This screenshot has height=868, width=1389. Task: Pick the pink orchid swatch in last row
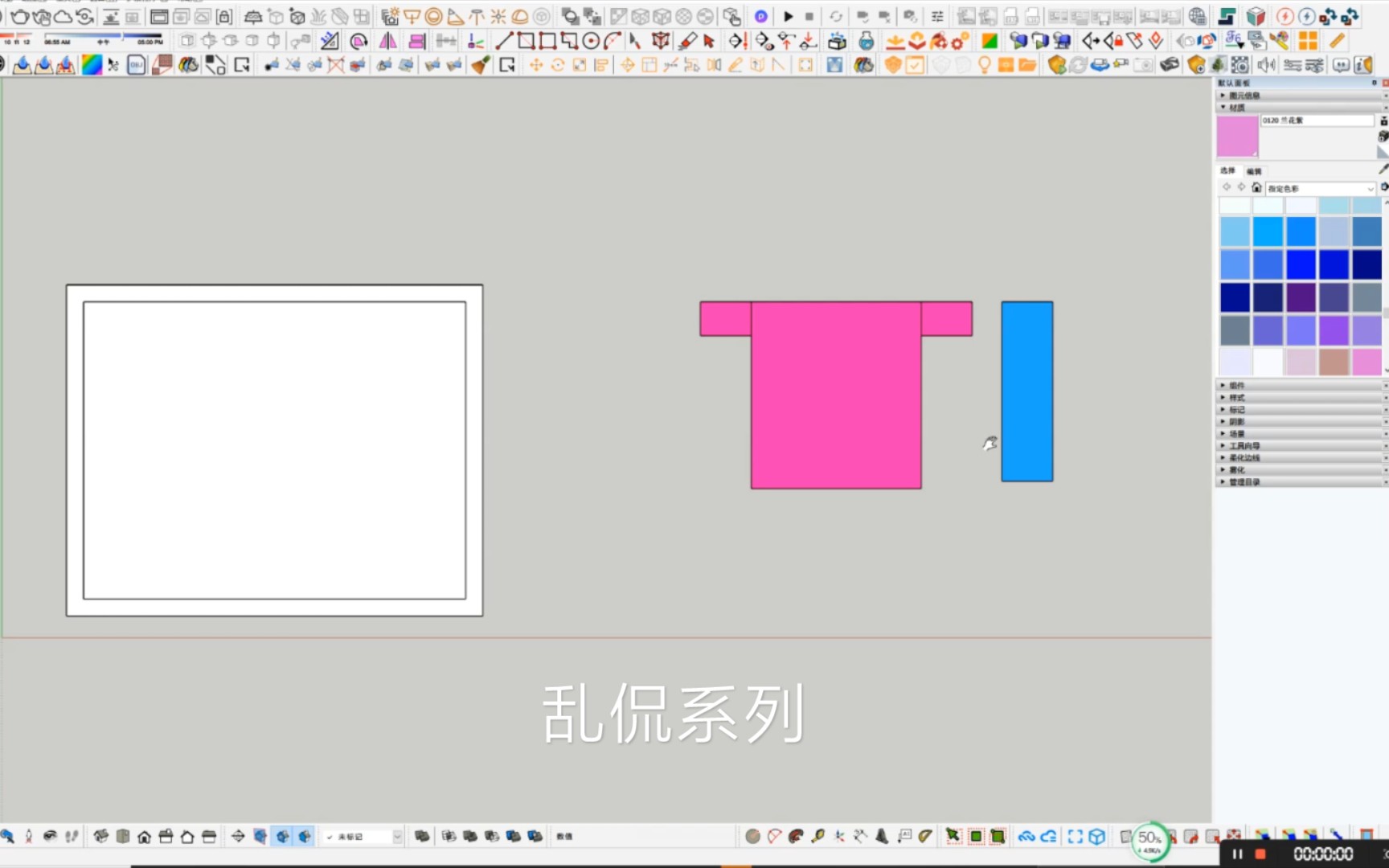(x=1366, y=362)
